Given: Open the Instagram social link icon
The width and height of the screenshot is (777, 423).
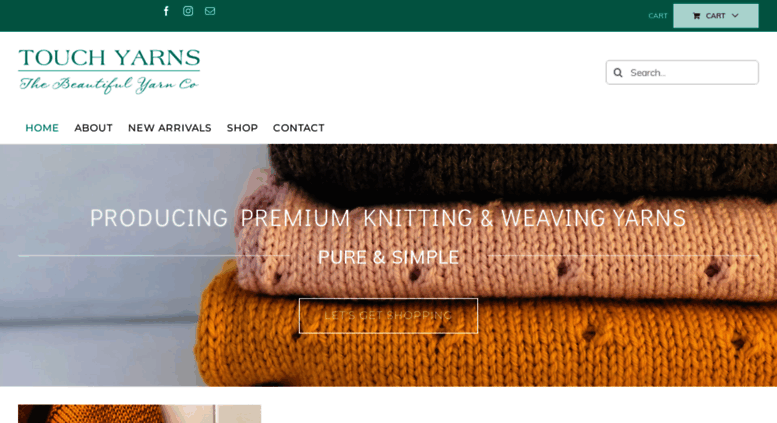Looking at the screenshot, I should coord(188,11).
